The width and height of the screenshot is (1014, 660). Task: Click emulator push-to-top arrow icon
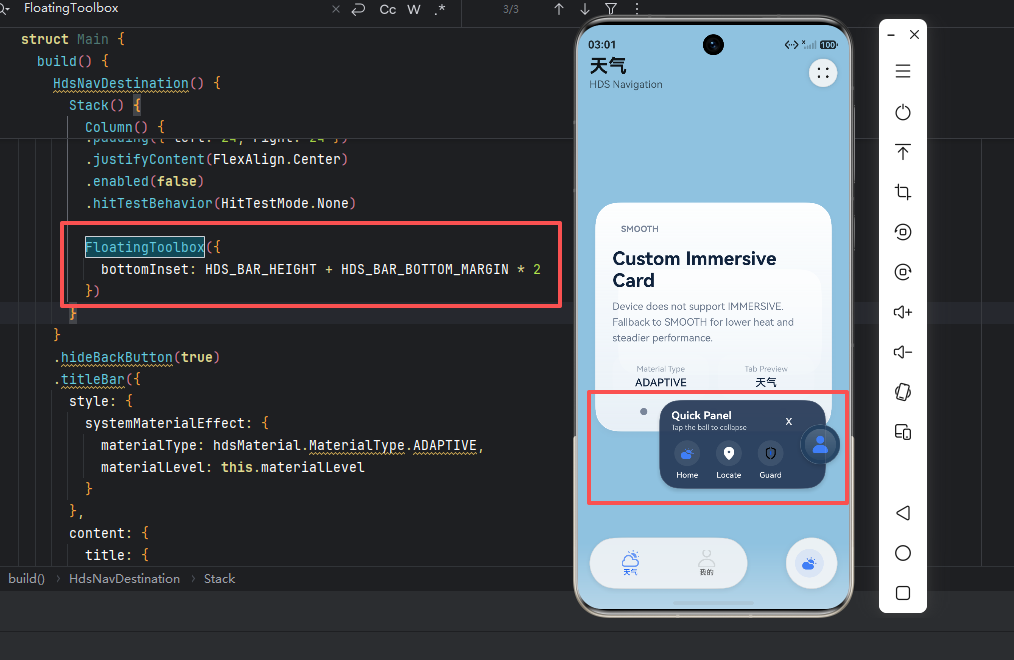click(903, 152)
